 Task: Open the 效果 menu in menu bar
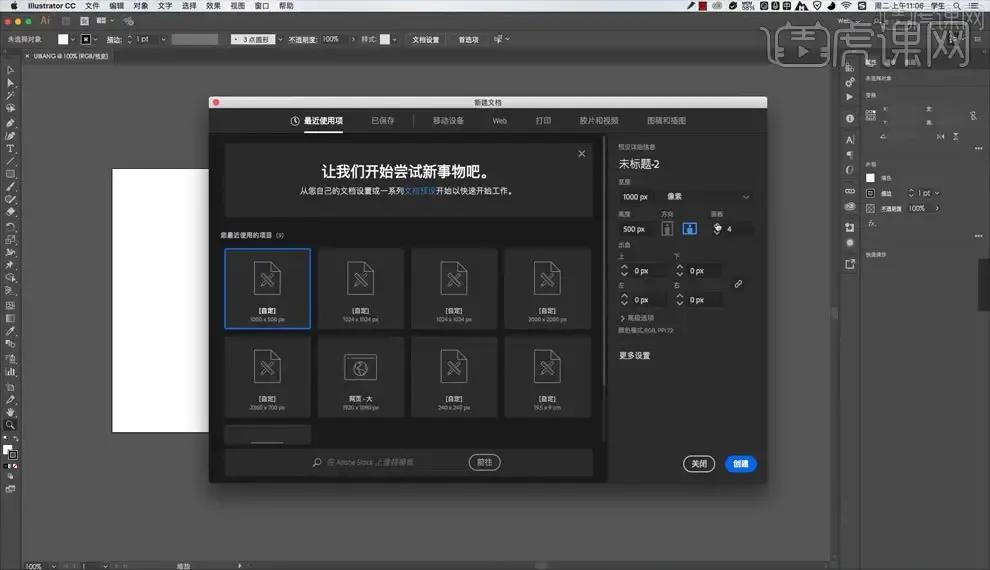click(213, 6)
